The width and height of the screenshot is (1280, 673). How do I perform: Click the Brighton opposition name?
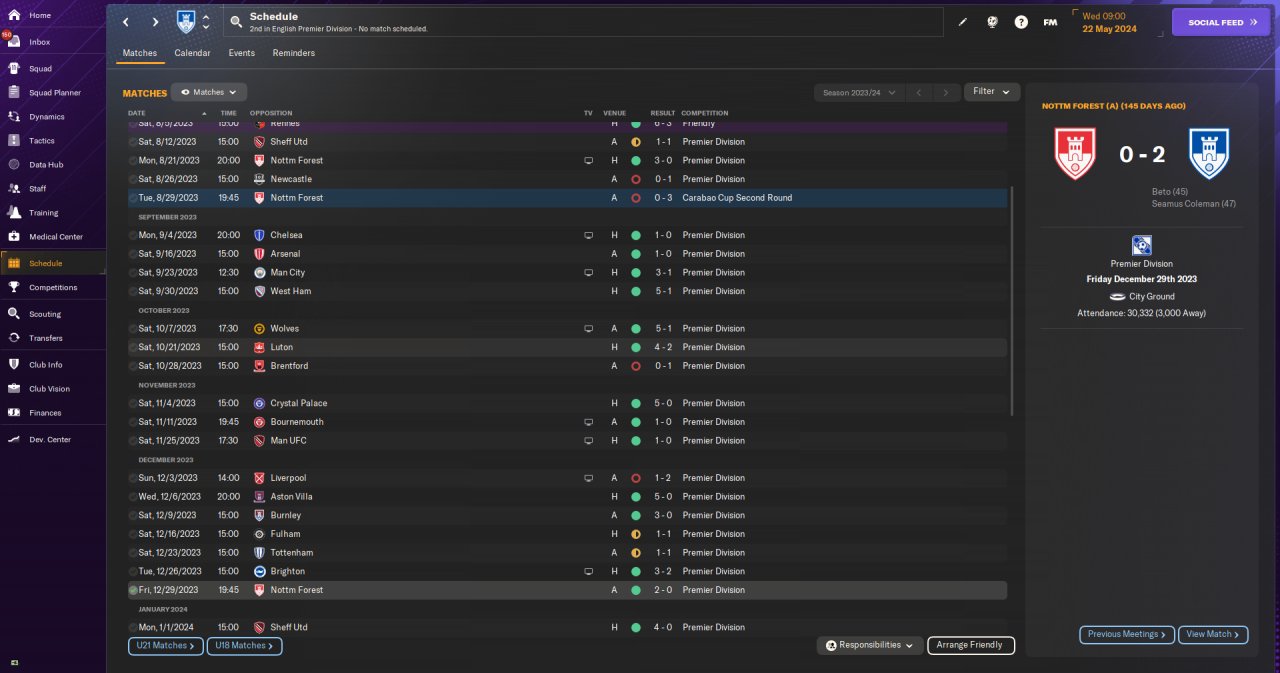pos(287,571)
